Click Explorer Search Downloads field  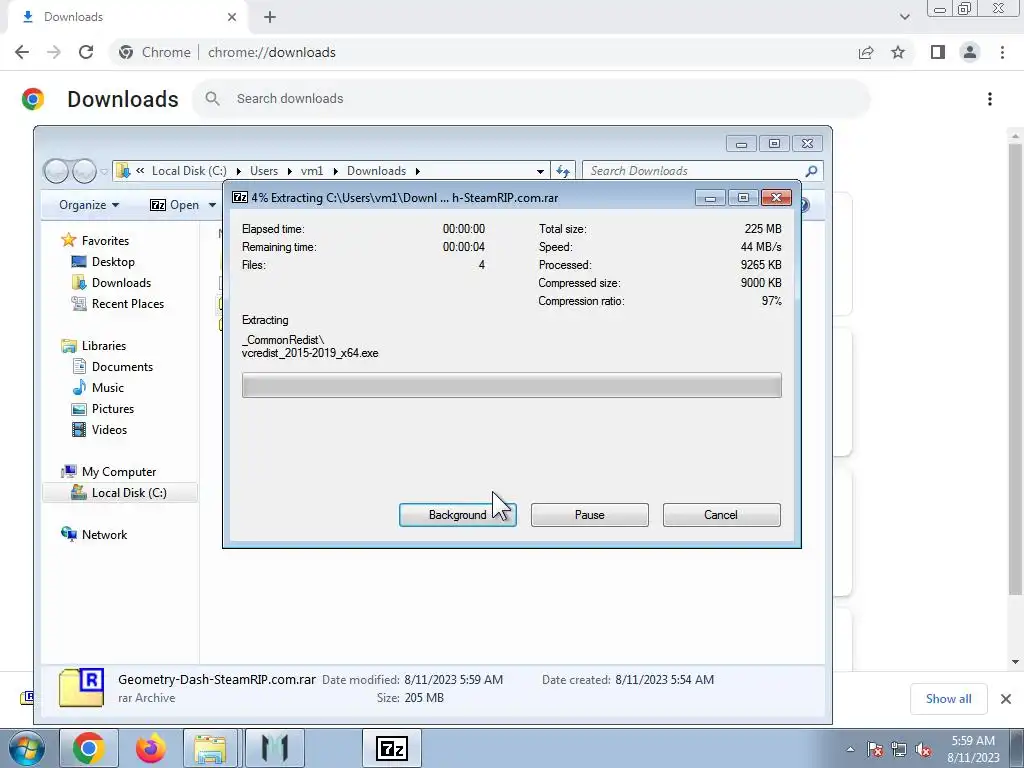click(x=696, y=171)
